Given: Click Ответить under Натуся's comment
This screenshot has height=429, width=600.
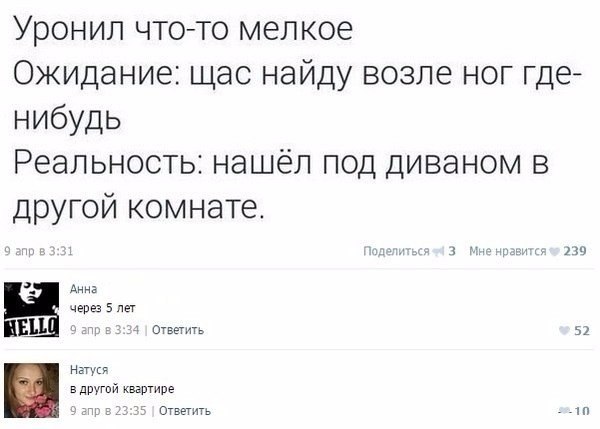Looking at the screenshot, I should click(x=185, y=410).
